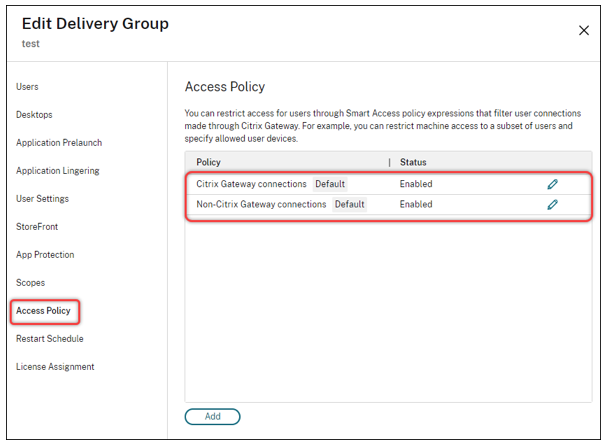Click the Status column header
The width and height of the screenshot is (607, 444).
[413, 162]
